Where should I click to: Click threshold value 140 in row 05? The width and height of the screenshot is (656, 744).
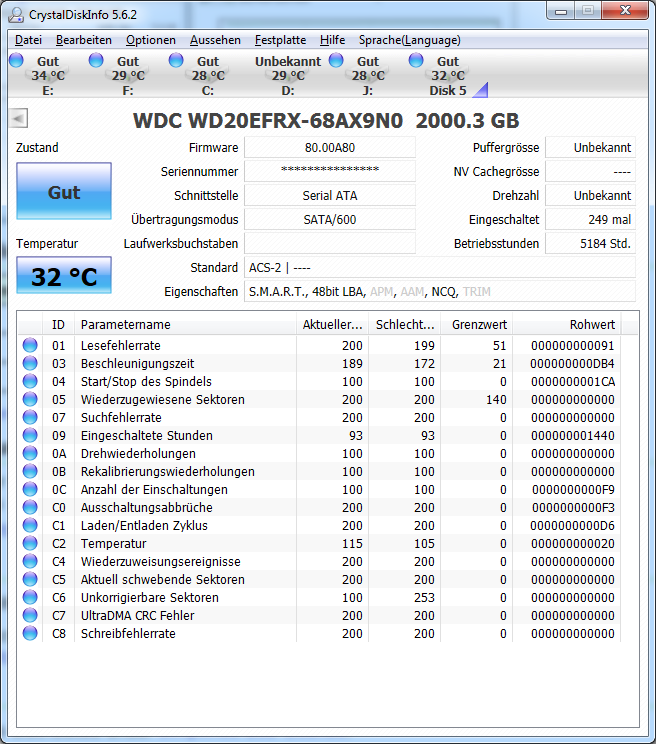pyautogui.click(x=496, y=400)
